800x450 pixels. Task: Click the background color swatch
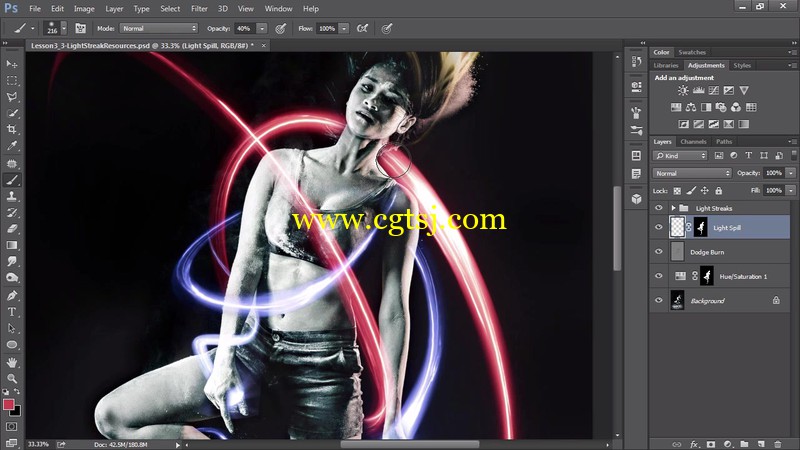tap(16, 411)
